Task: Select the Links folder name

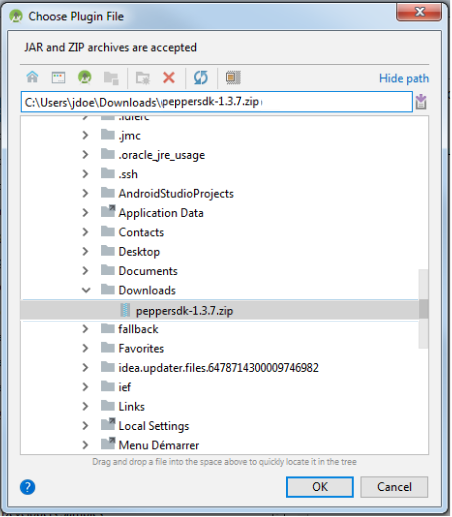Action: coord(132,406)
